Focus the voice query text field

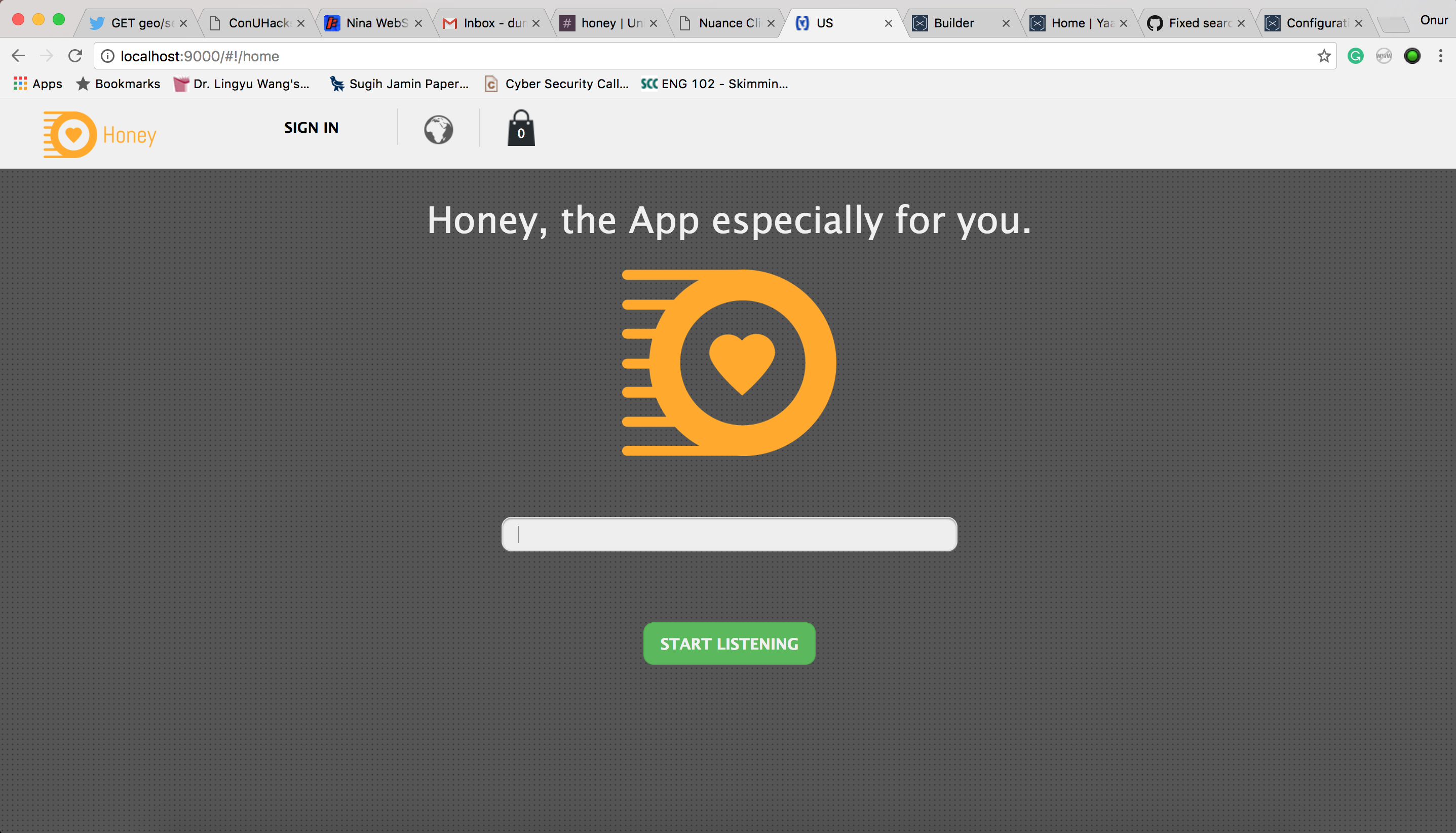pyautogui.click(x=729, y=535)
